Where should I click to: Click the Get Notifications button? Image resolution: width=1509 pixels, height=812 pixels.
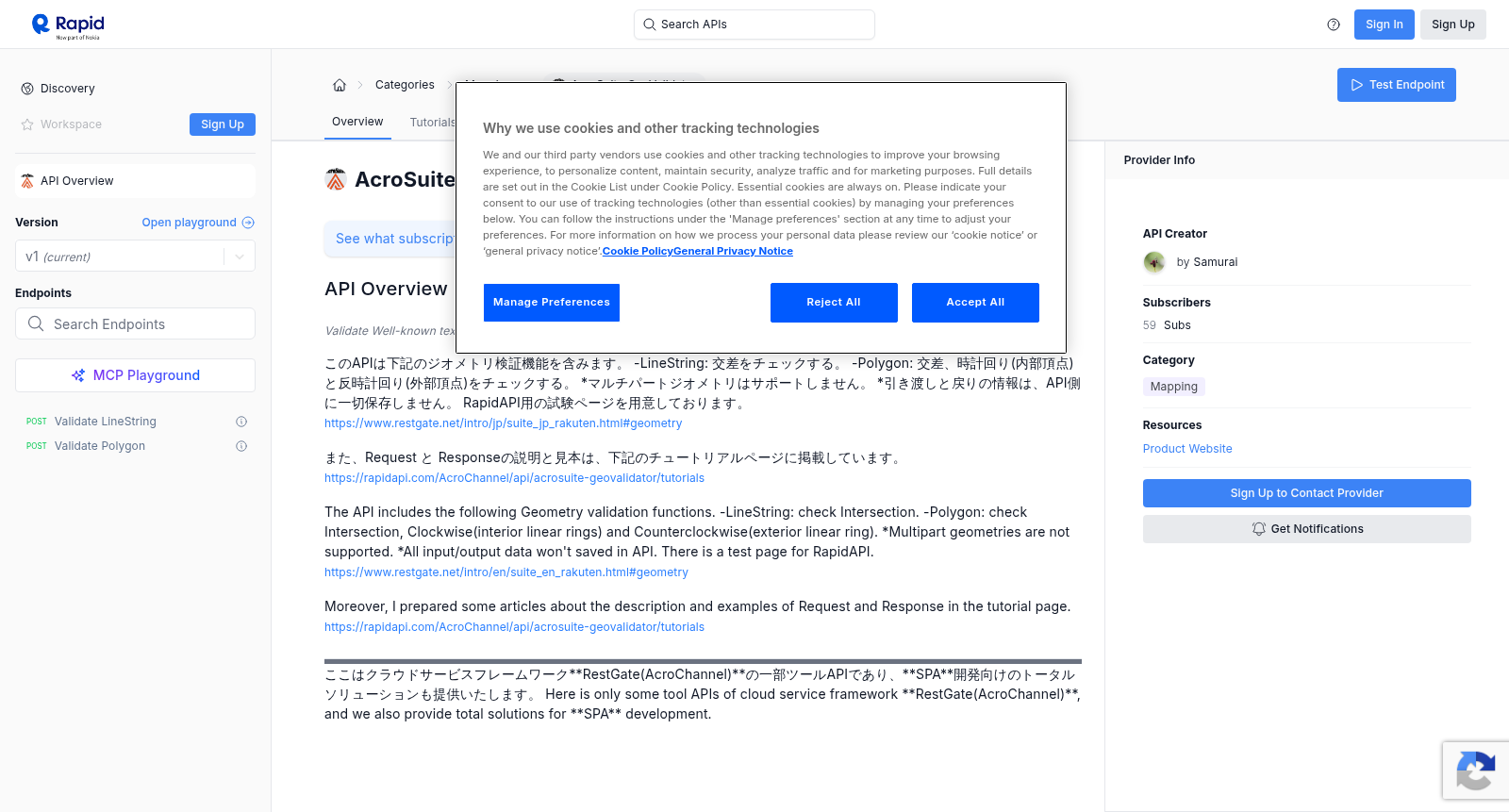(x=1306, y=529)
